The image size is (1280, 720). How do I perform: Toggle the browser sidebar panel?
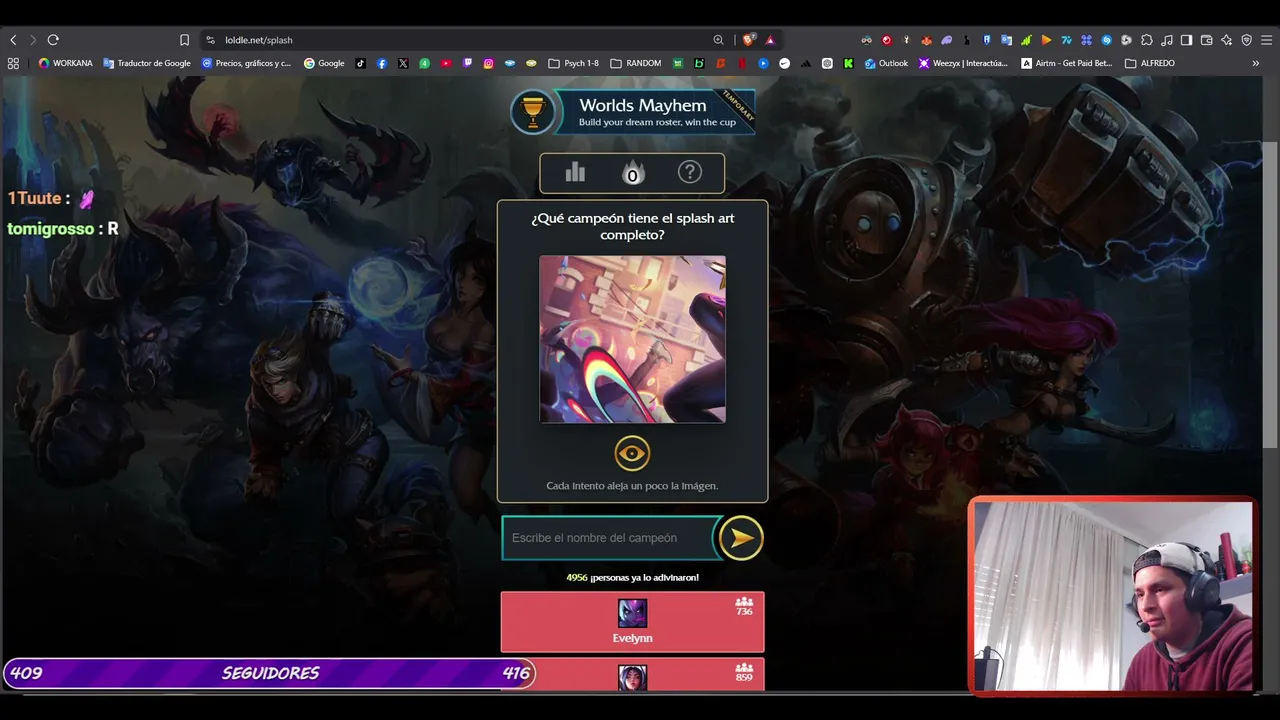click(1186, 40)
